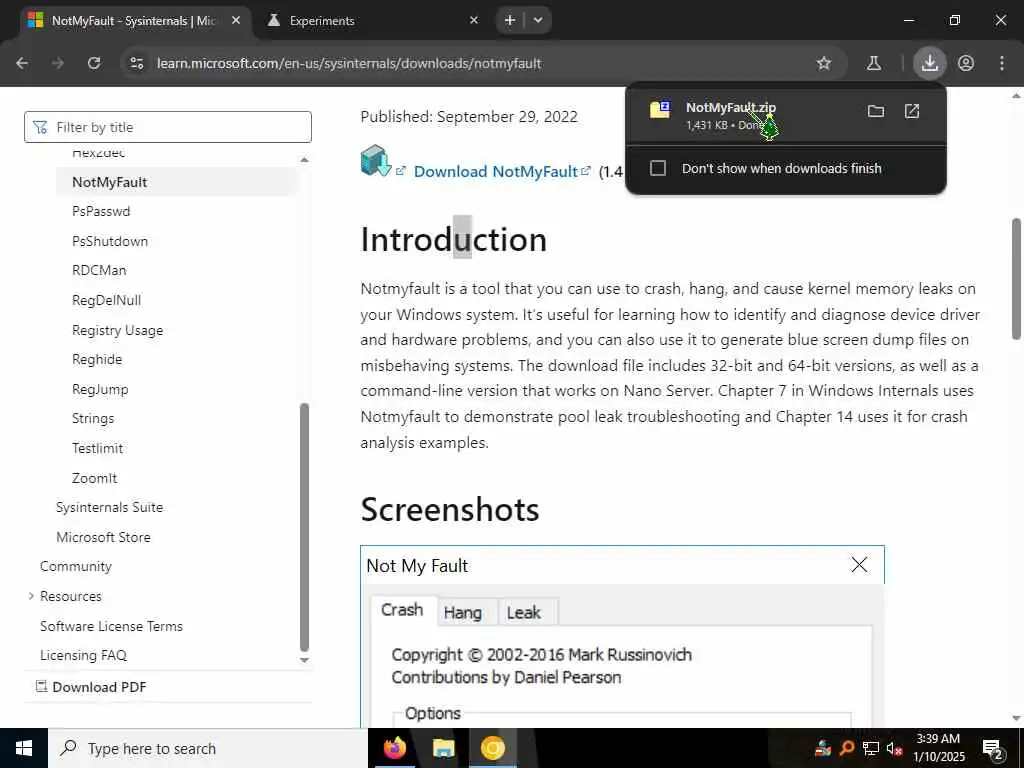This screenshot has width=1024, height=768.
Task: Focus the Filter by title field
Action: [x=168, y=127]
